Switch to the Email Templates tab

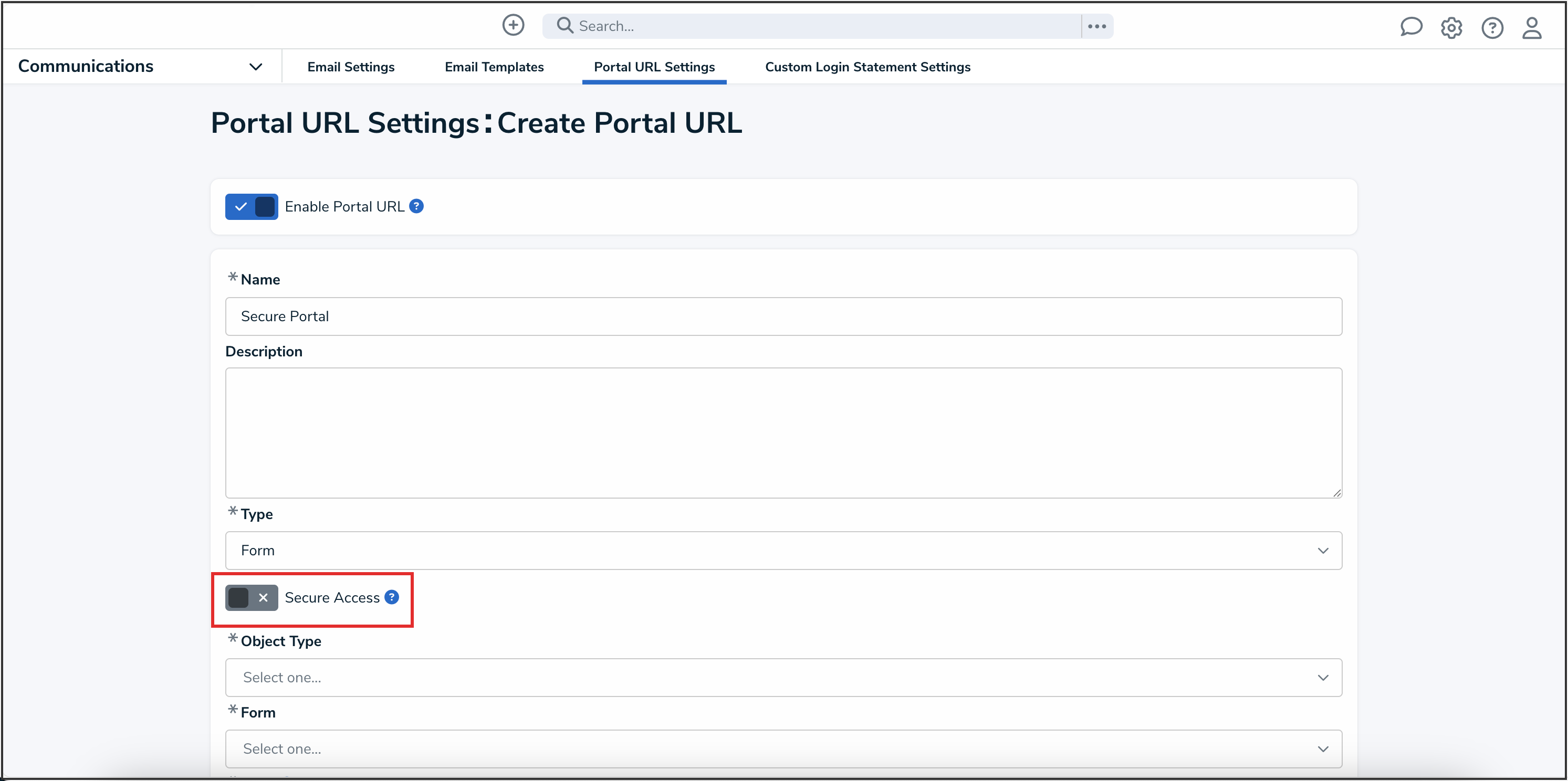pos(494,67)
